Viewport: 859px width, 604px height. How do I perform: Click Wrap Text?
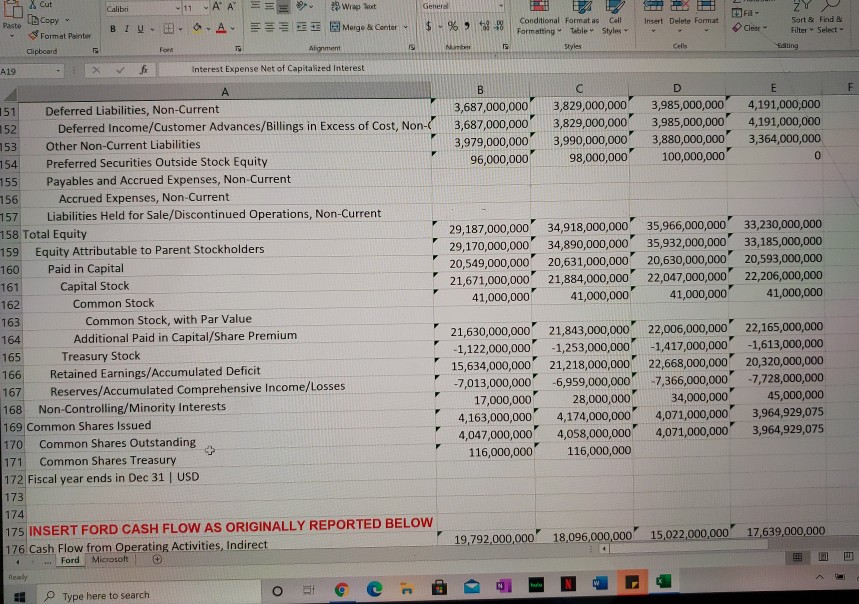(354, 7)
